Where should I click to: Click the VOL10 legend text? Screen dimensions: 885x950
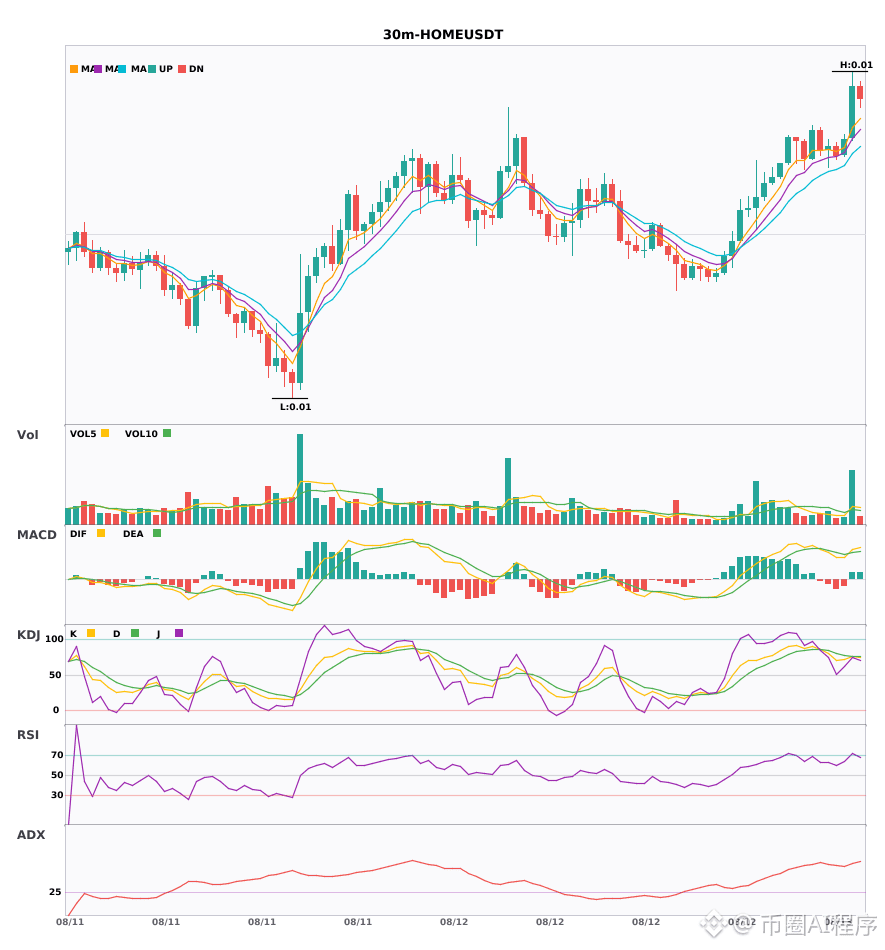pyautogui.click(x=141, y=434)
